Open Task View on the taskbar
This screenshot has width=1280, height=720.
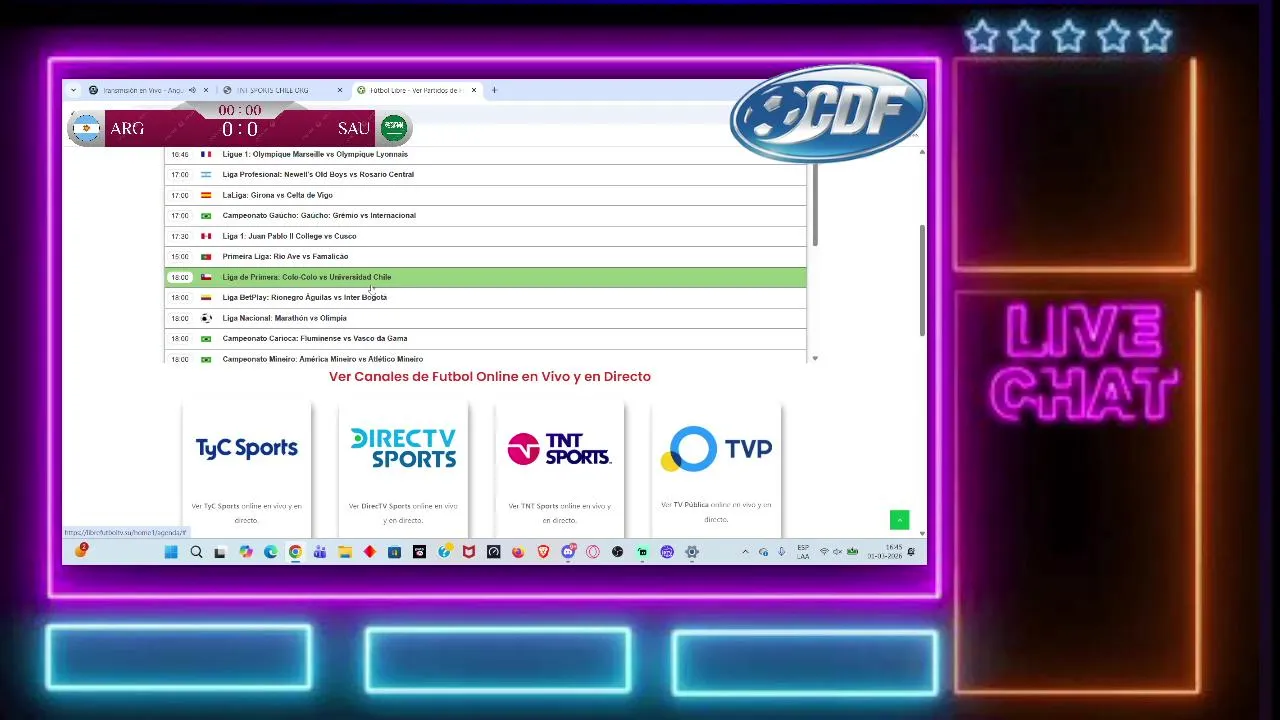tap(220, 552)
